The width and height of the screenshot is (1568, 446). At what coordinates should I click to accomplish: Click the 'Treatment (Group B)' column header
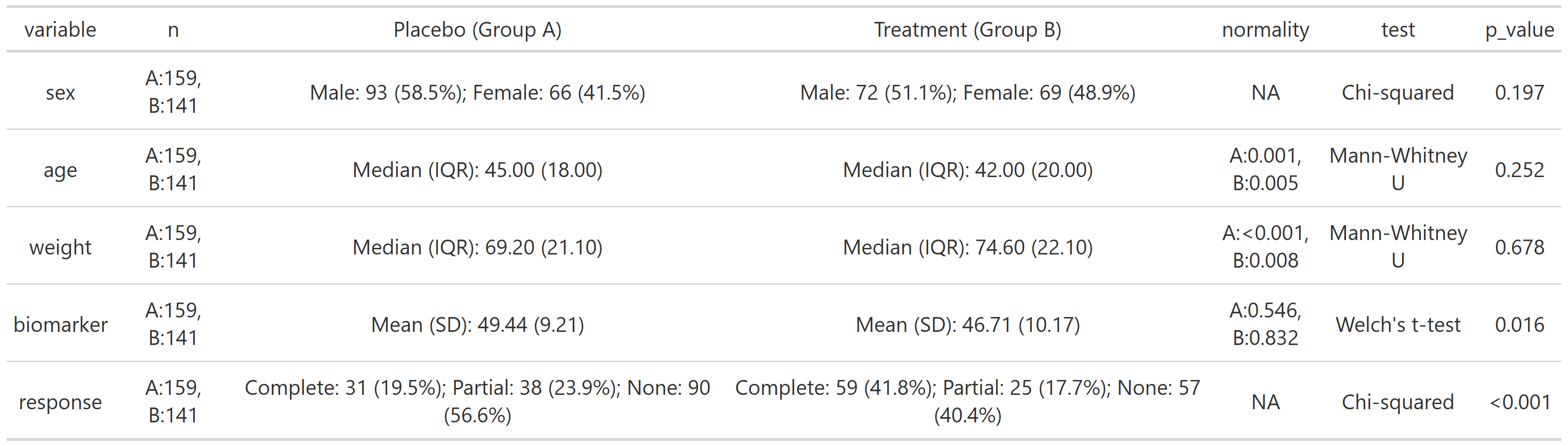click(x=967, y=30)
